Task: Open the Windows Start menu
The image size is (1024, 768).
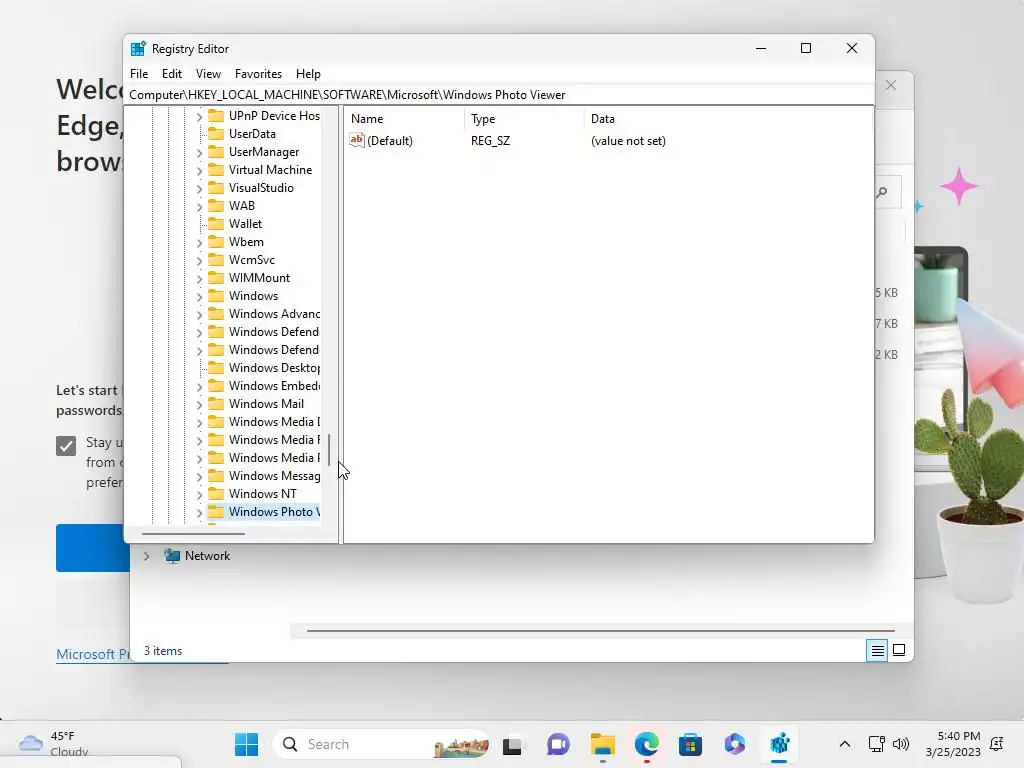Action: tap(246, 744)
